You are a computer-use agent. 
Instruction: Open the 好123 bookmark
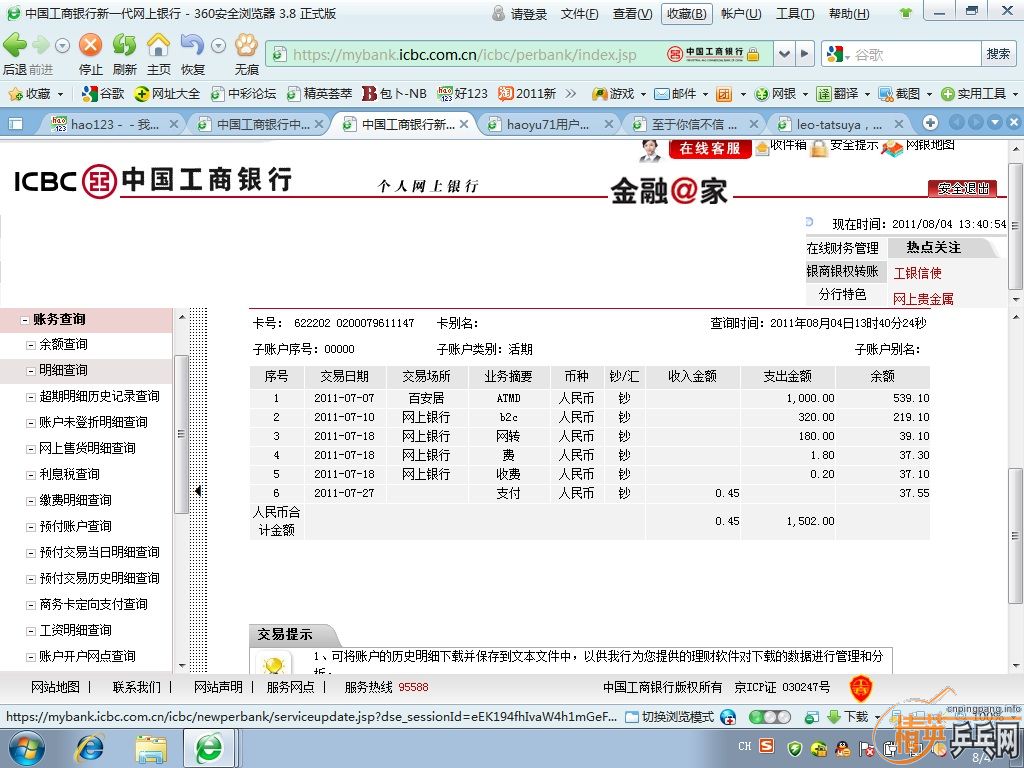point(462,94)
